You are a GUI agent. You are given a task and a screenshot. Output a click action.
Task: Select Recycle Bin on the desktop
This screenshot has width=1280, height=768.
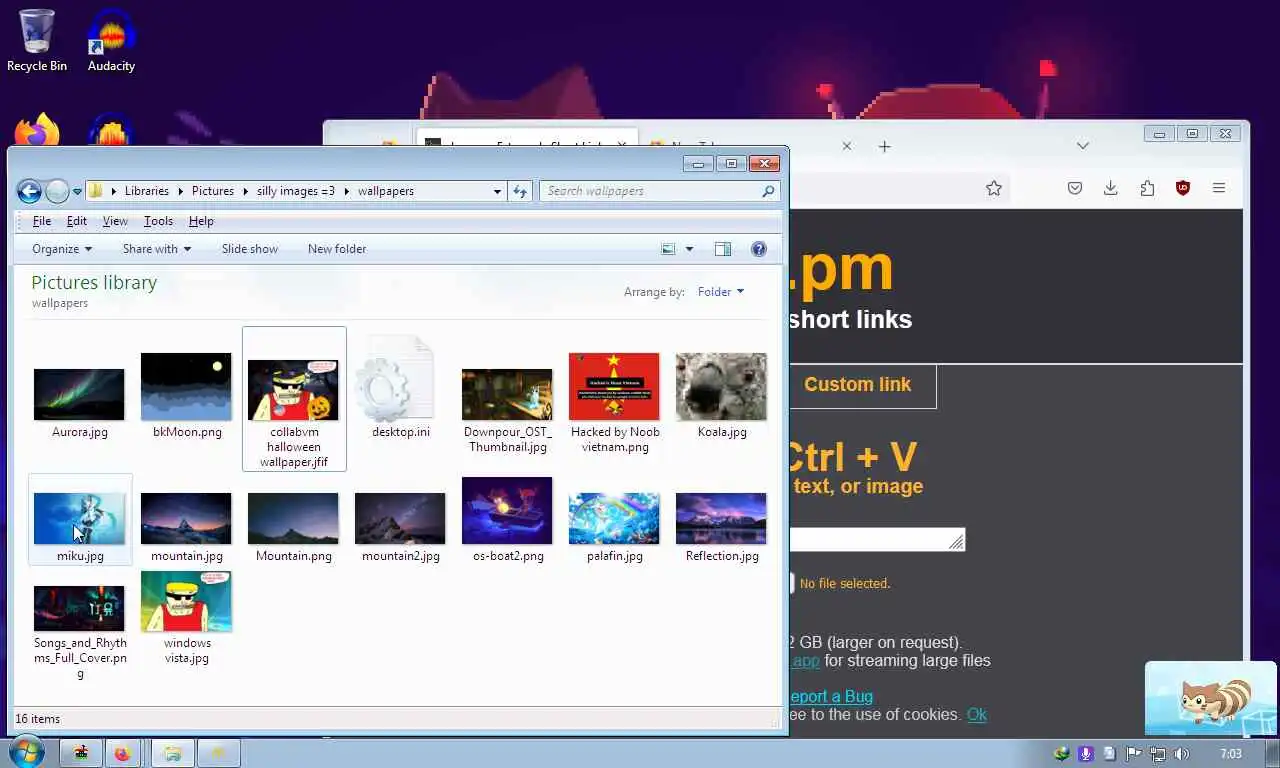pos(37,40)
